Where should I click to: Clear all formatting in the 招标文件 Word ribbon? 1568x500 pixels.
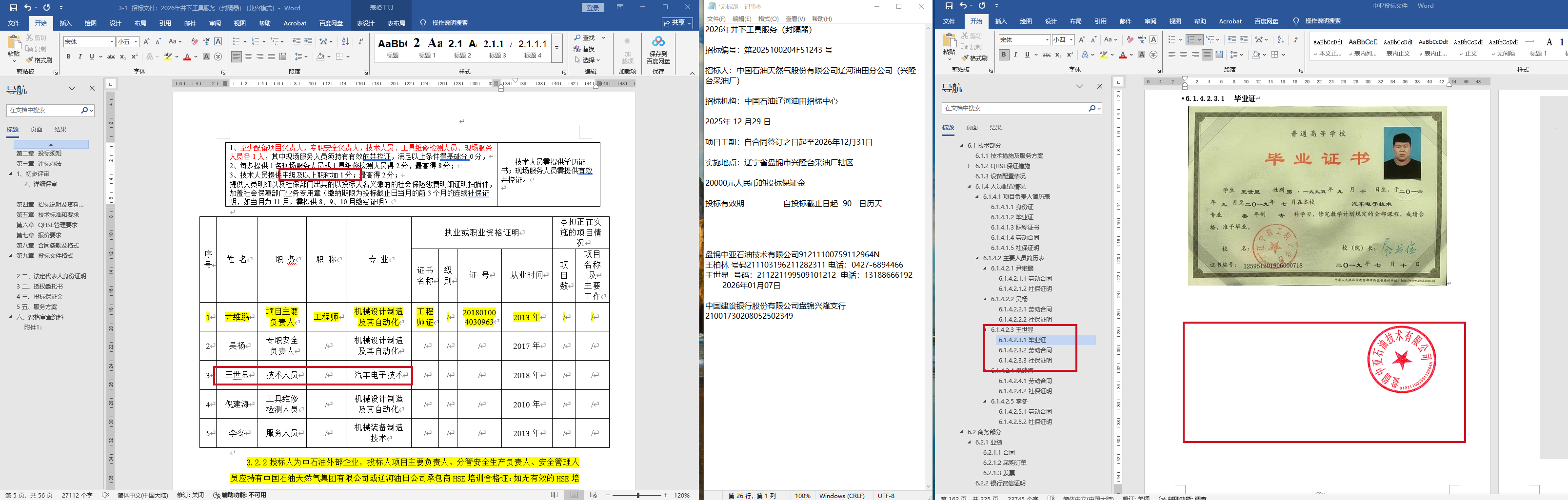click(194, 41)
